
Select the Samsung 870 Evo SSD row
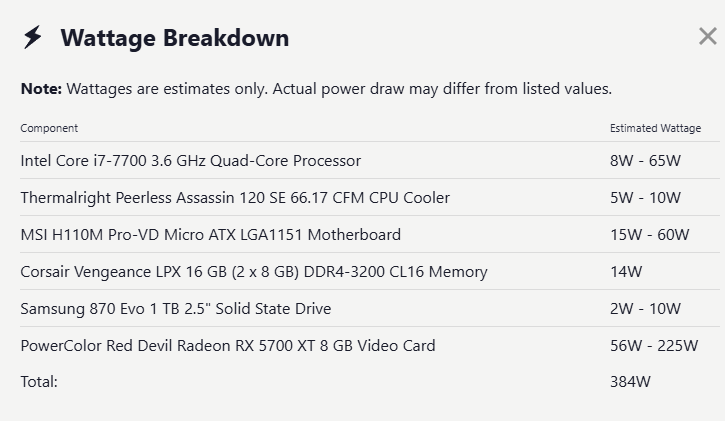pyautogui.click(x=370, y=308)
